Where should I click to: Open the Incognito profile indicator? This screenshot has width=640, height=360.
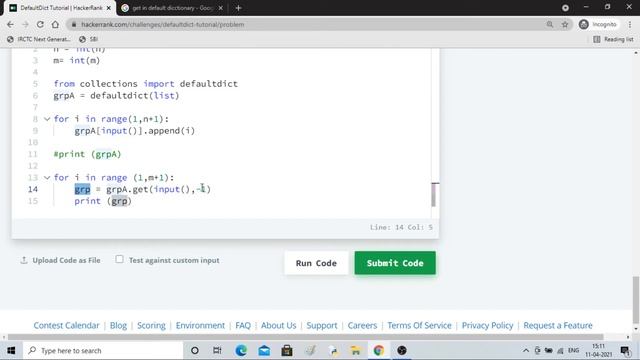click(598, 24)
